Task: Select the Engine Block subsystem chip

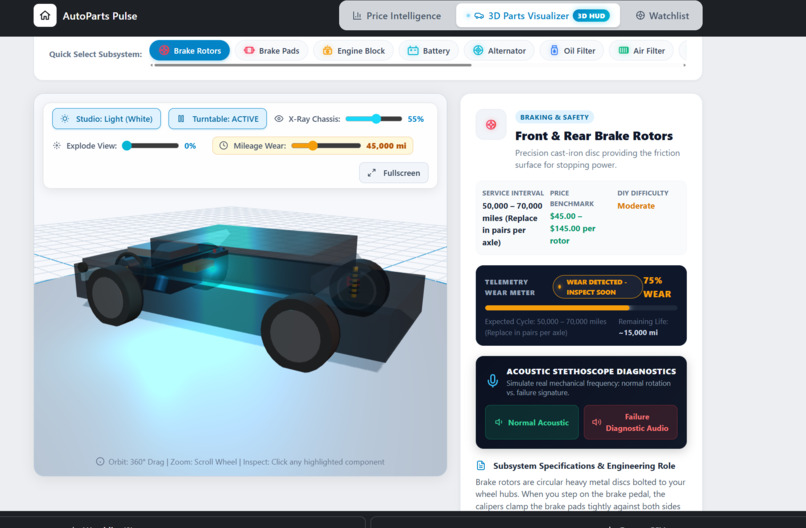Action: (x=353, y=50)
